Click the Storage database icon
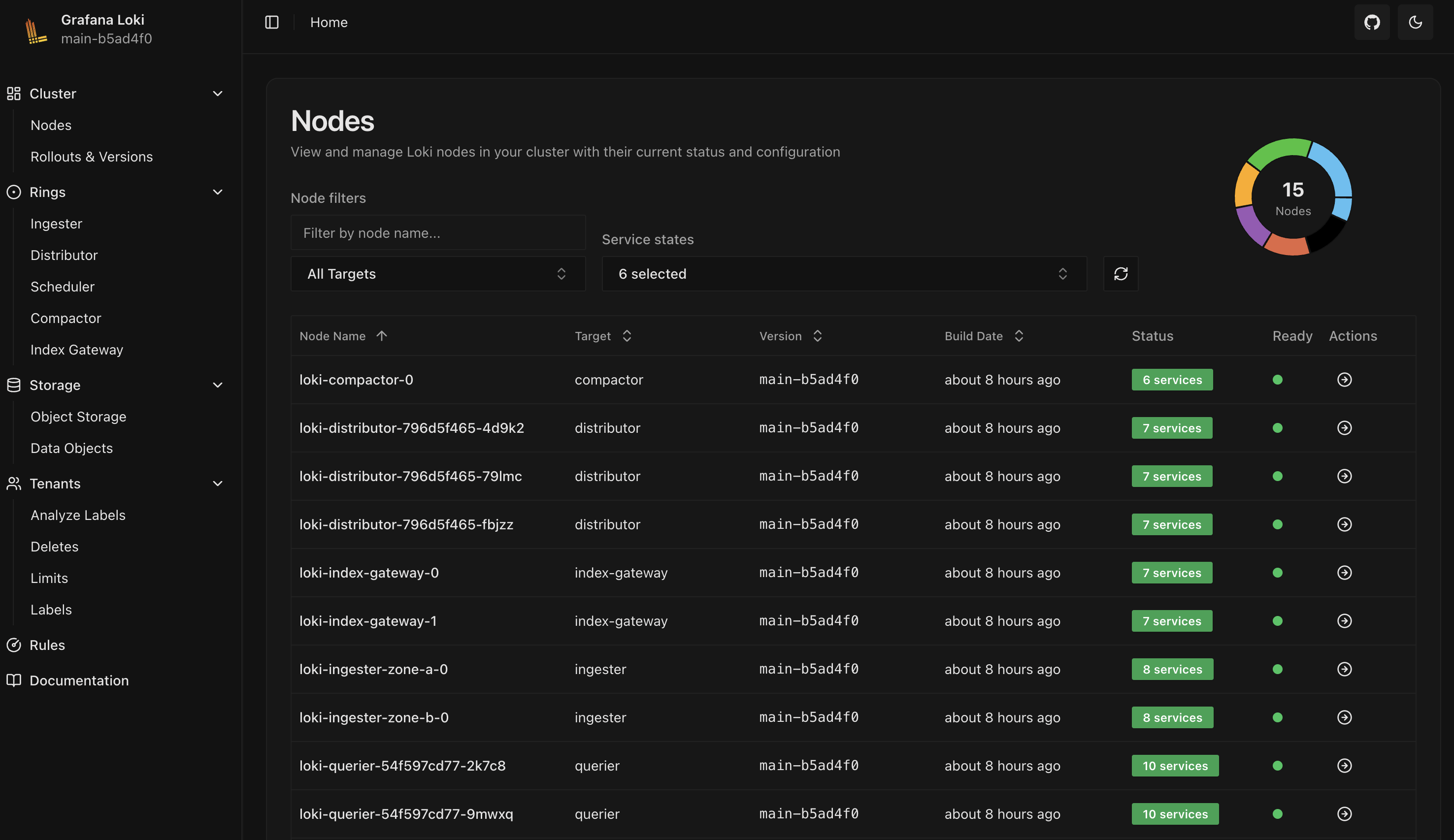This screenshot has width=1454, height=840. point(13,385)
